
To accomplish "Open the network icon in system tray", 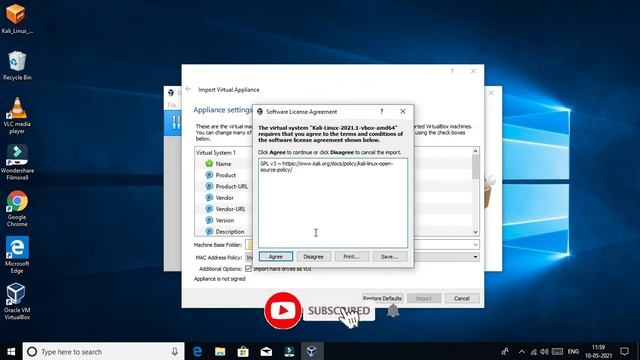I will [533, 351].
